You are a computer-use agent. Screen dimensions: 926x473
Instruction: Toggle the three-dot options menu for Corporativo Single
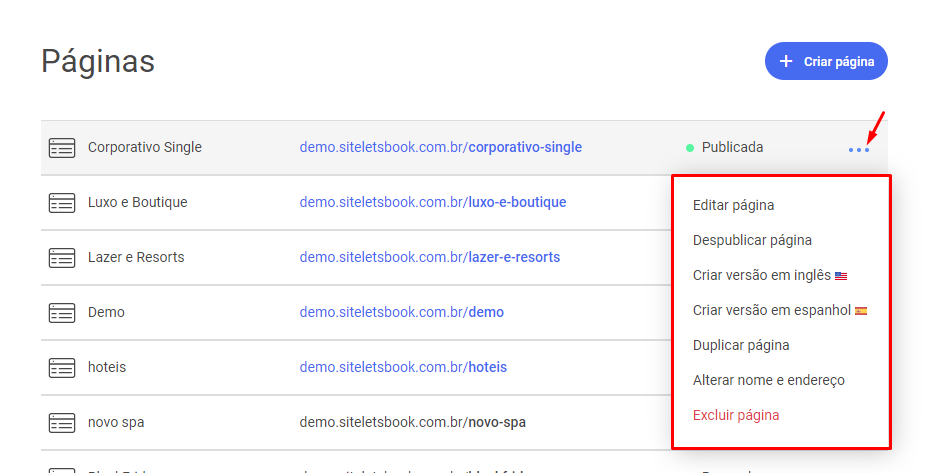pyautogui.click(x=858, y=150)
